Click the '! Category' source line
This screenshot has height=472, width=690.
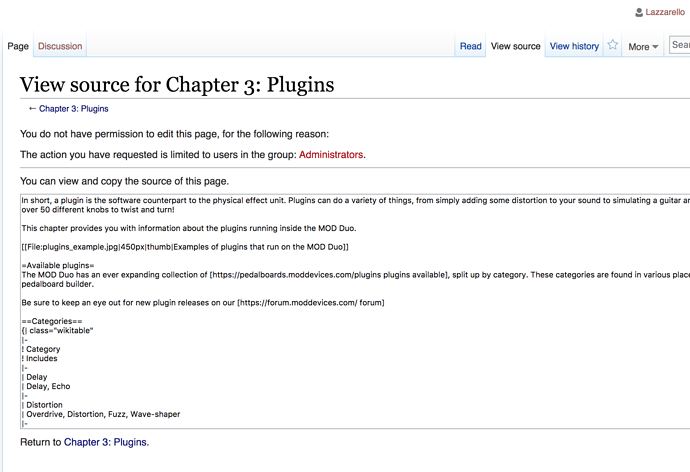point(40,349)
